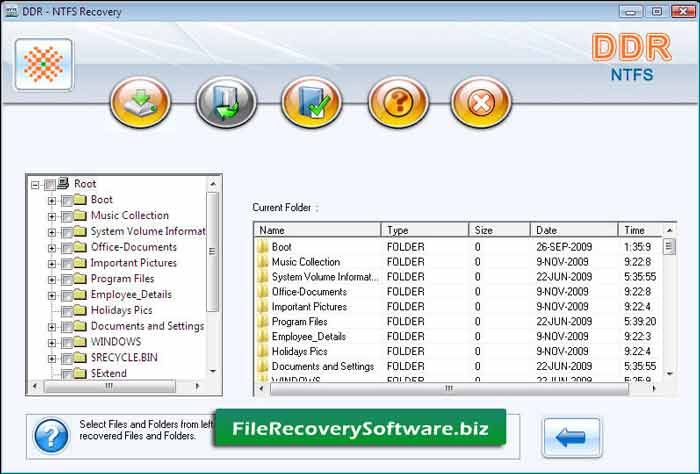Click the tree panel horizontal scrollbar thumb
700x474 pixels.
(110, 387)
